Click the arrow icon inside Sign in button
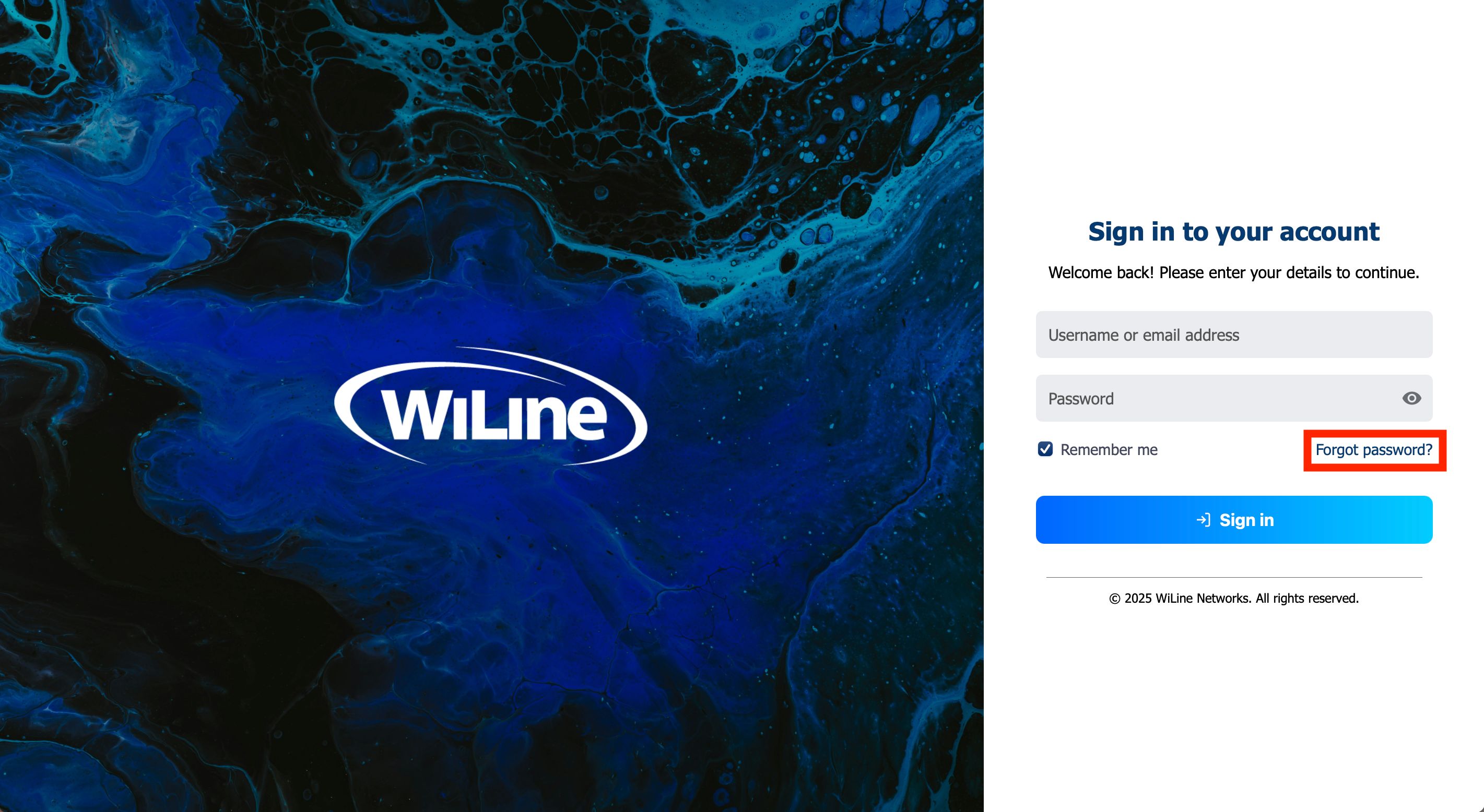The height and width of the screenshot is (812, 1484). pos(1204,520)
